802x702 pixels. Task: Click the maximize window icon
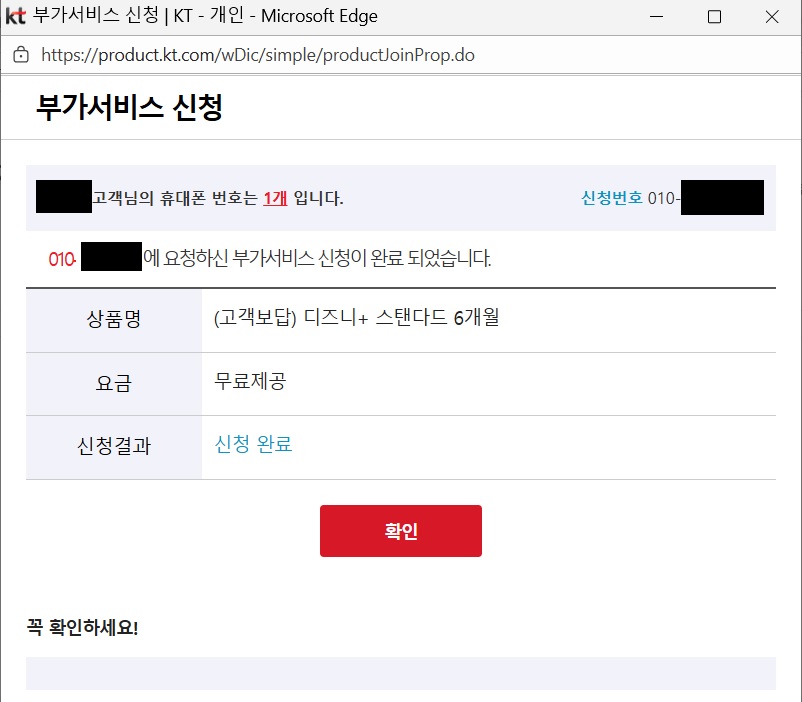[x=713, y=16]
